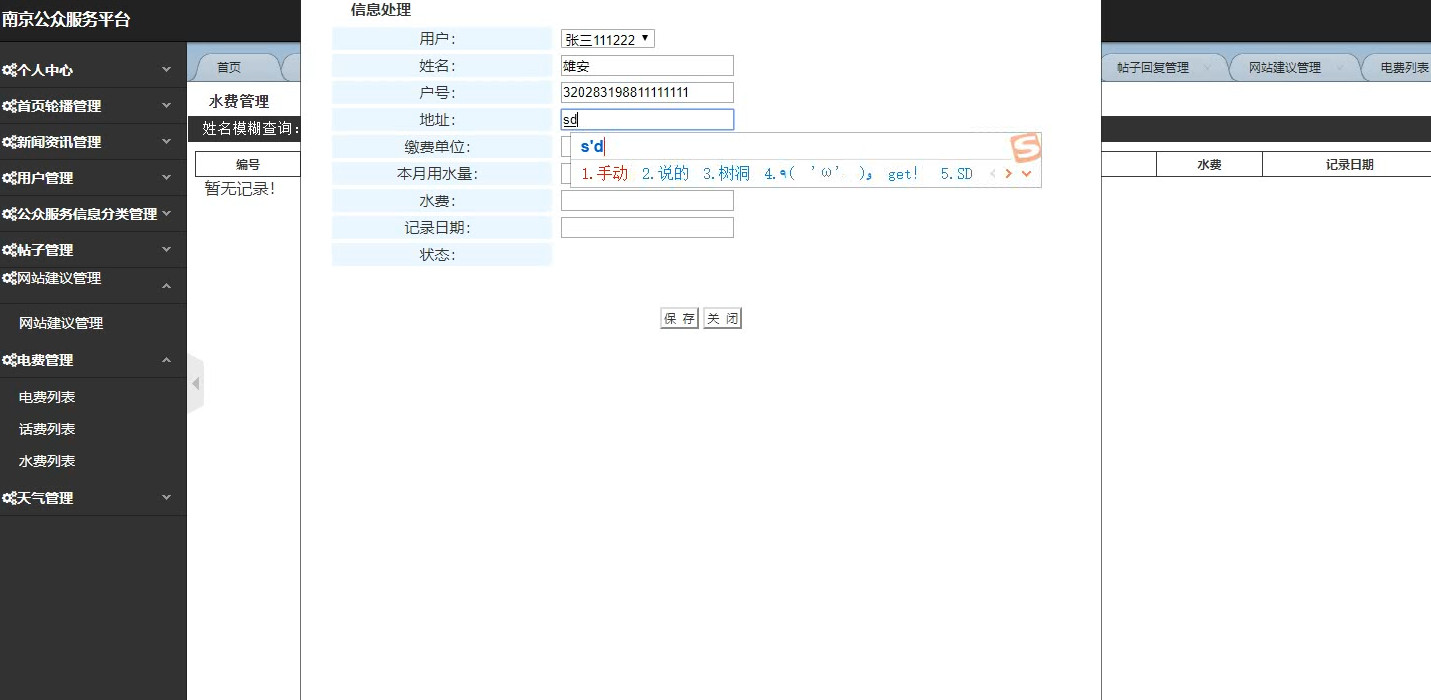Open the 用户 dropdown showing 张三111222
Viewport: 1431px width, 700px height.
pos(607,39)
